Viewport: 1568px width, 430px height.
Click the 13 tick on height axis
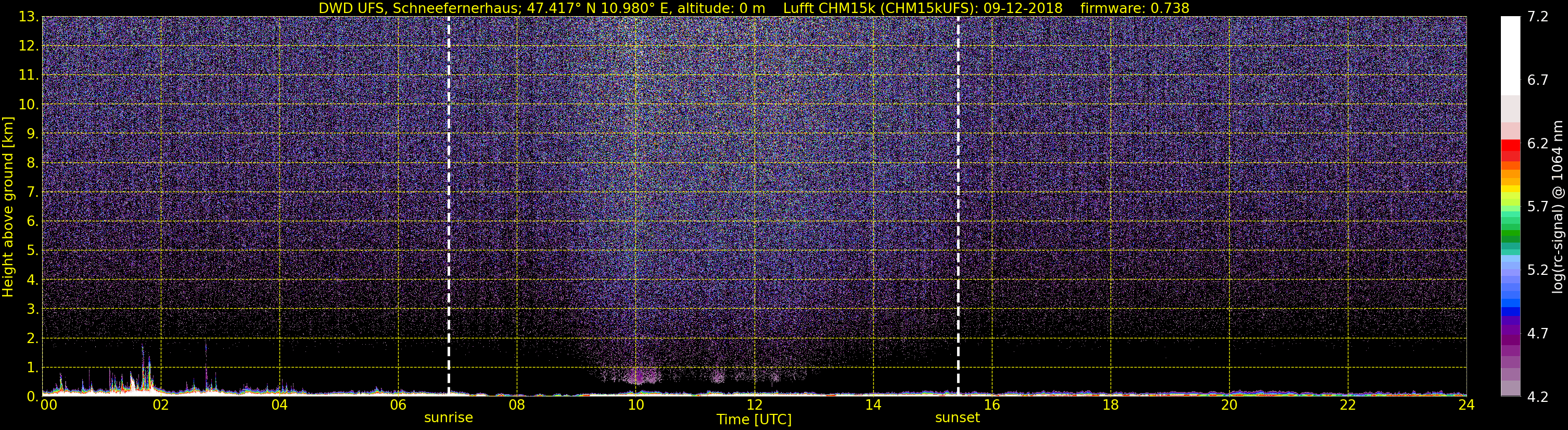pos(28,17)
